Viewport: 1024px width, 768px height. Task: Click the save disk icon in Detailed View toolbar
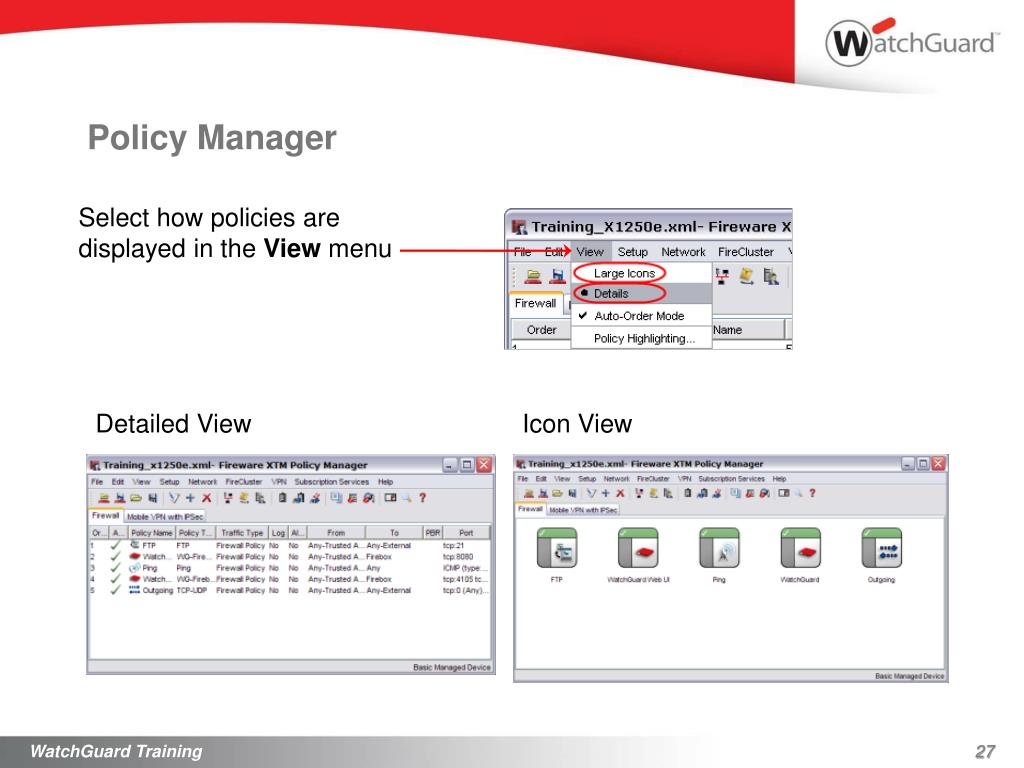click(153, 498)
